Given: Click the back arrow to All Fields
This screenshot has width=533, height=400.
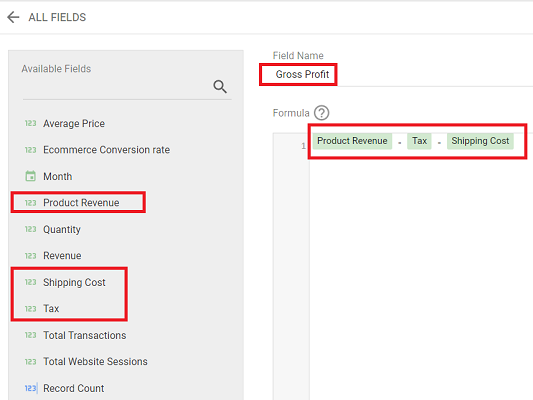Looking at the screenshot, I should click(x=13, y=17).
